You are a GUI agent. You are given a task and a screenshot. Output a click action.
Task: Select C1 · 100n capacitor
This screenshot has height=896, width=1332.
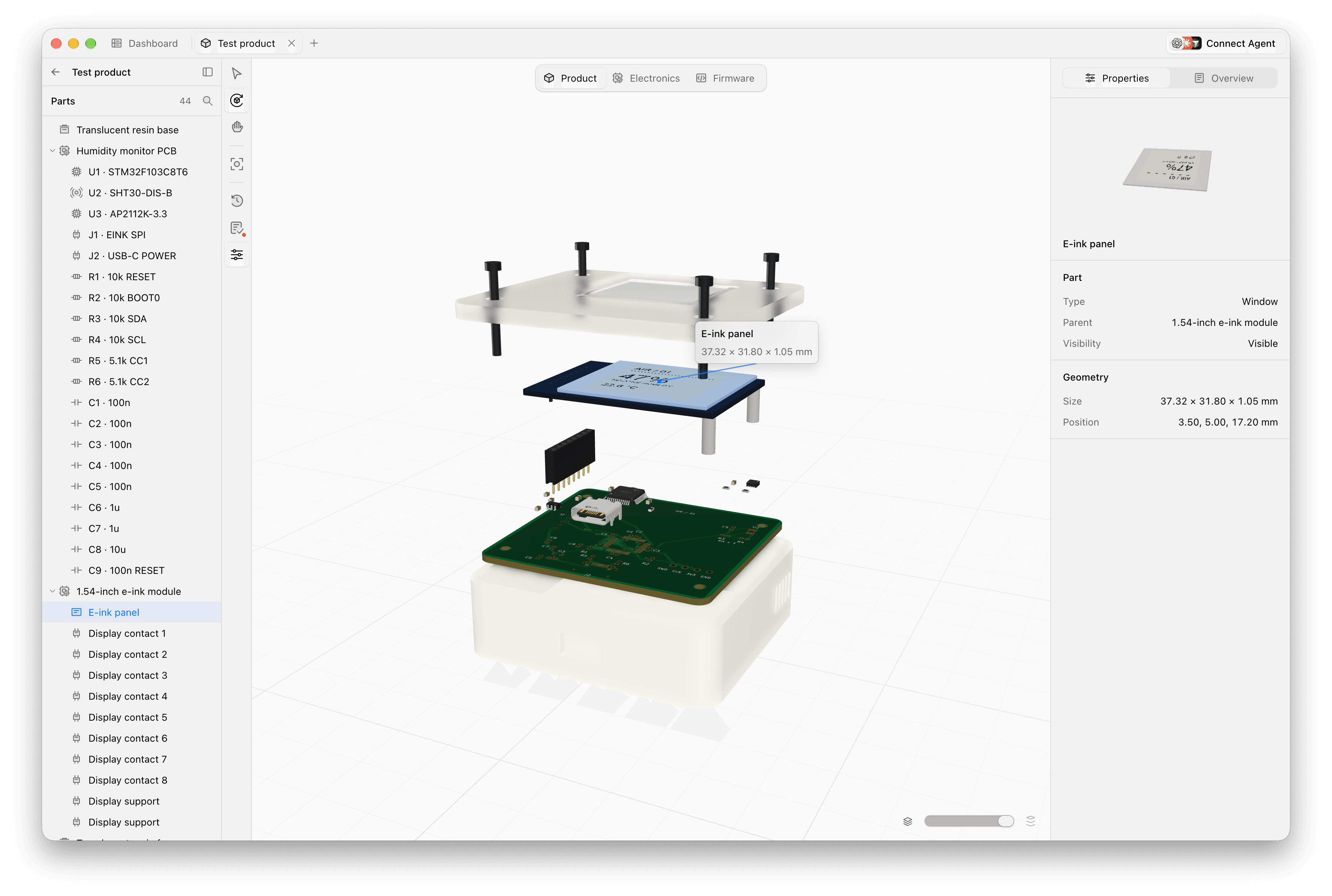point(132,403)
